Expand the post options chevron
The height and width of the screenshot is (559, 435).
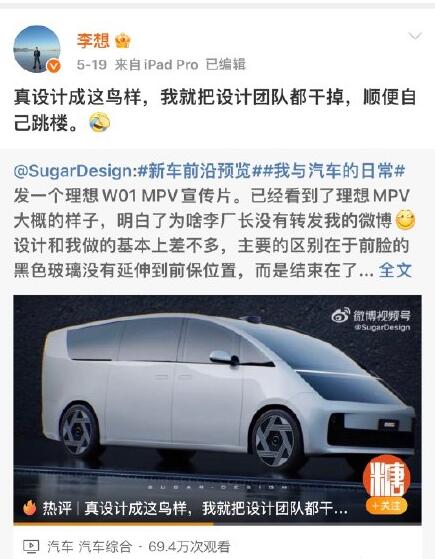tap(415, 36)
